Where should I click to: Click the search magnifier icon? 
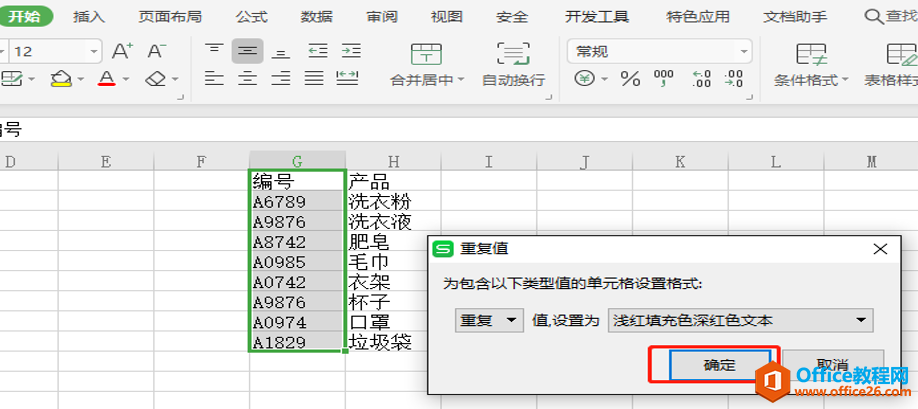[874, 16]
